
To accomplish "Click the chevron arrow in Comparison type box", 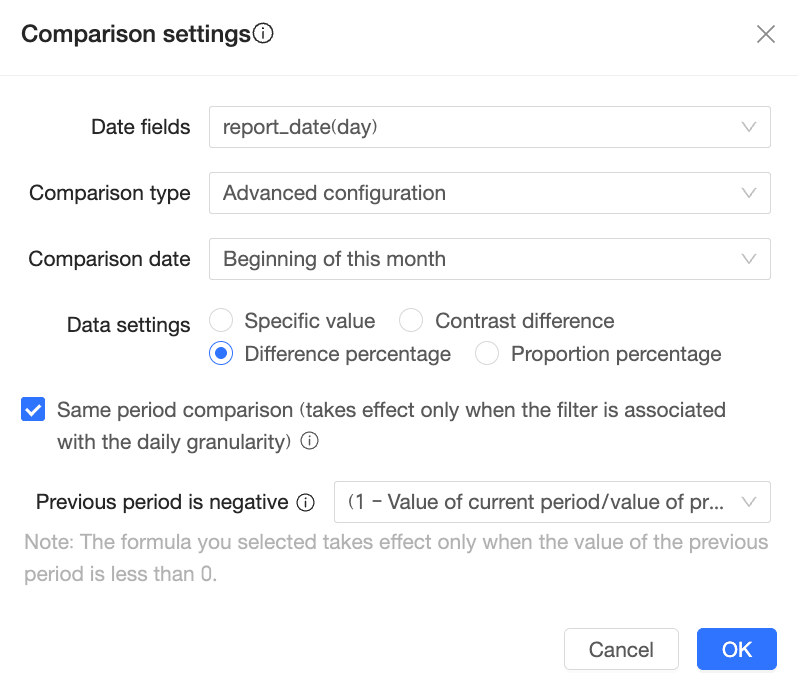I will [x=749, y=193].
